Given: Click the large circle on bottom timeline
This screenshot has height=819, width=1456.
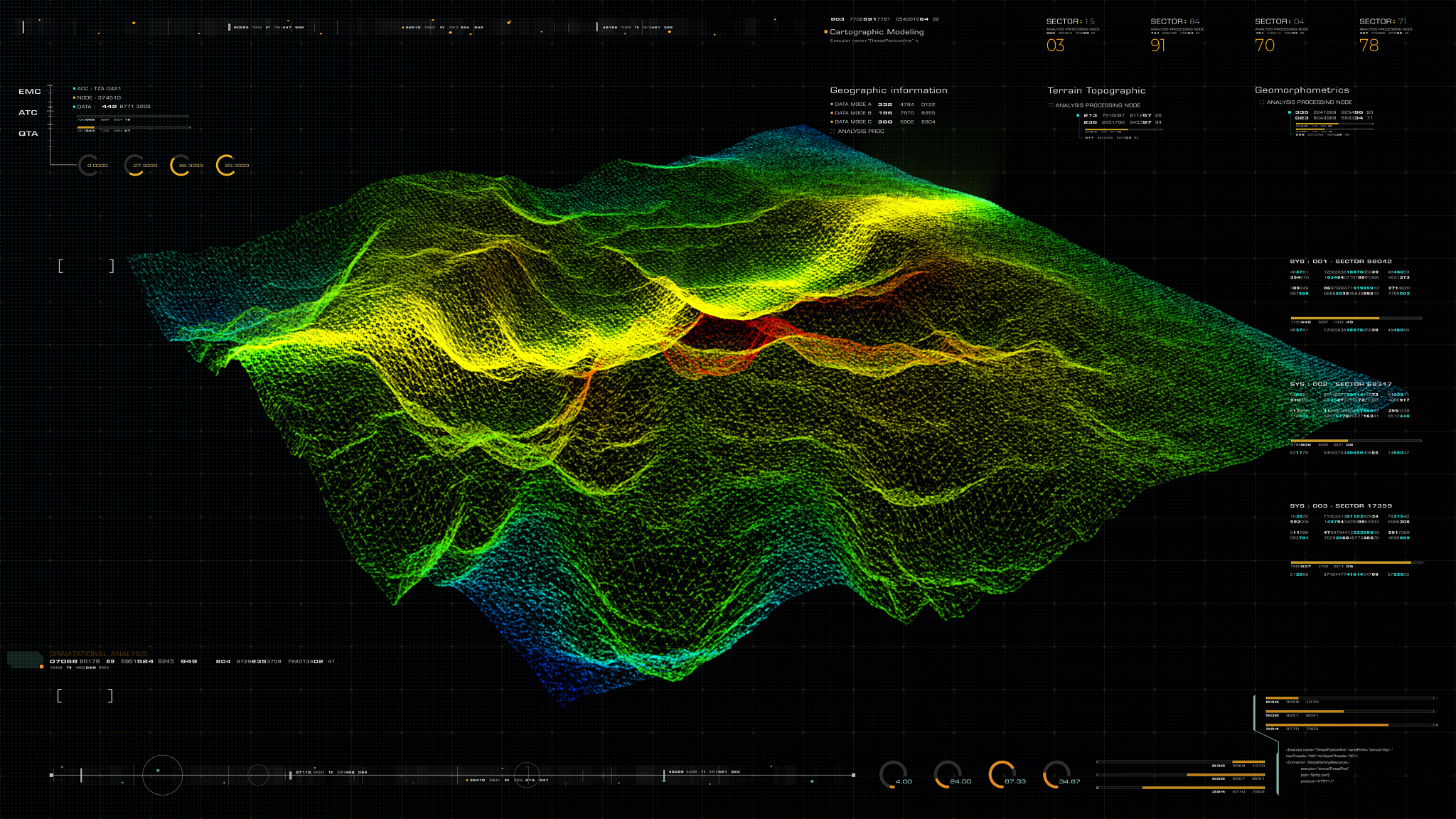Looking at the screenshot, I should (x=163, y=775).
